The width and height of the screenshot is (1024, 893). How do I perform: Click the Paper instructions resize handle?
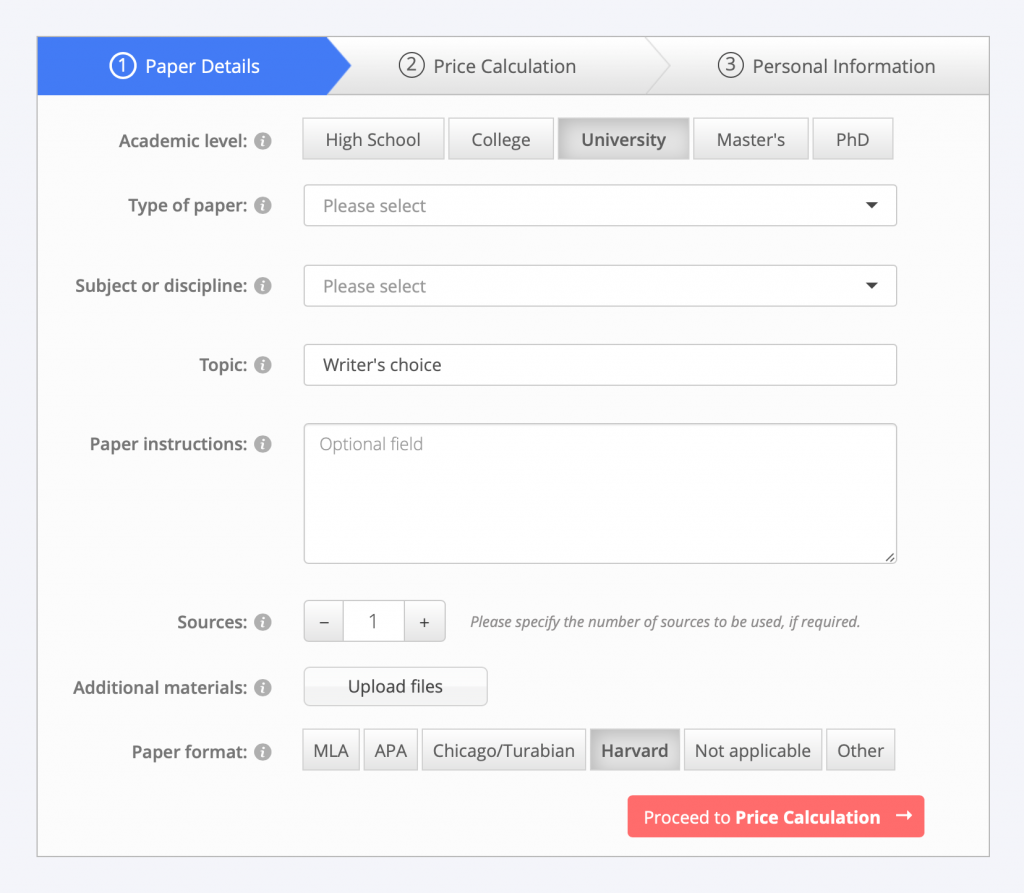[889, 557]
